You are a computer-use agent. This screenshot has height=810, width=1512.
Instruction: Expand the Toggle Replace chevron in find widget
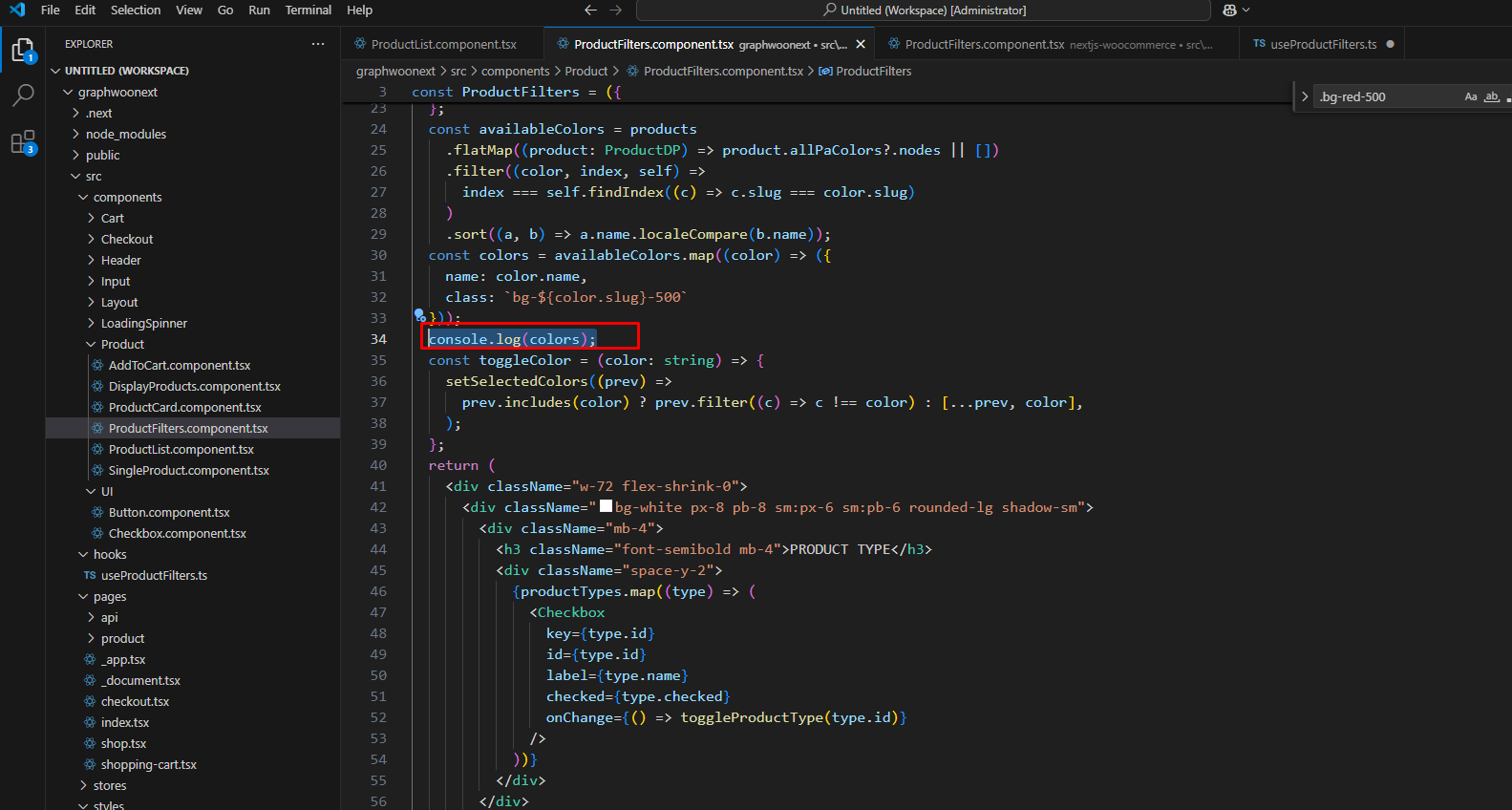(1305, 96)
